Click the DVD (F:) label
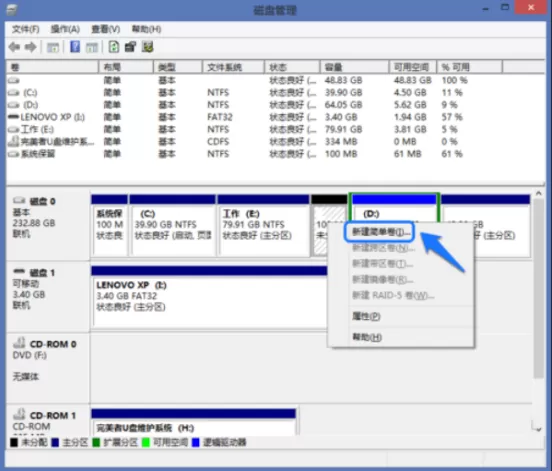 tap(30, 356)
